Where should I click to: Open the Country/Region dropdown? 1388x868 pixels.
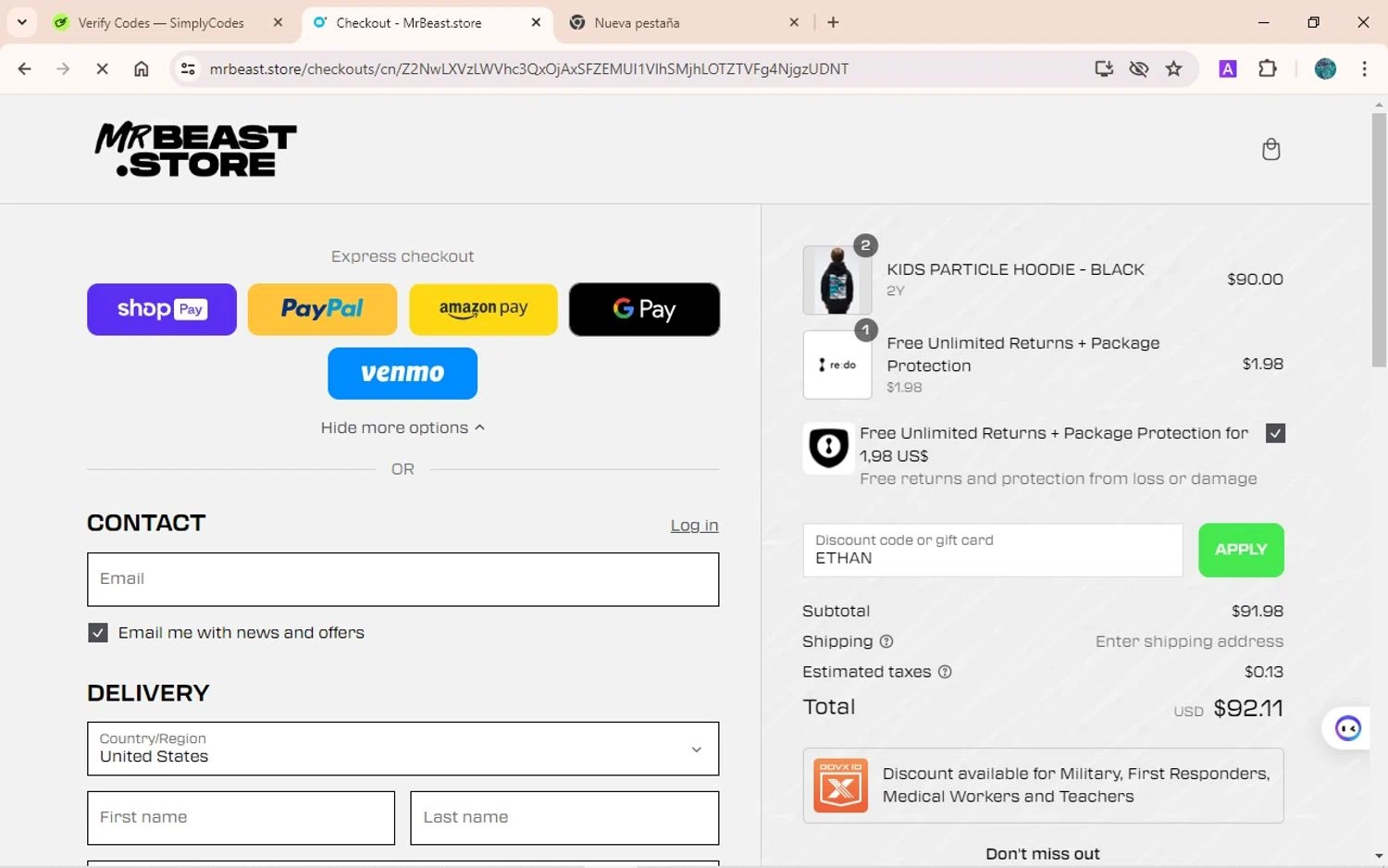pyautogui.click(x=403, y=749)
